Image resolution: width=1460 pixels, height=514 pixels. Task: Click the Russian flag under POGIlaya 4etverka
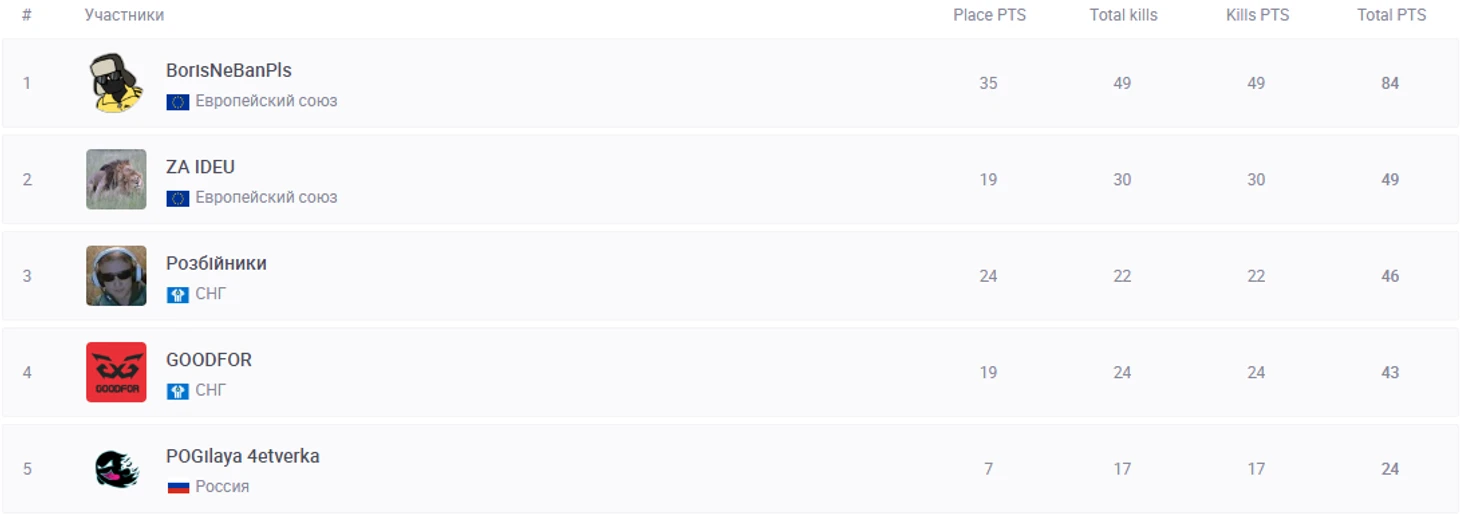pos(178,487)
